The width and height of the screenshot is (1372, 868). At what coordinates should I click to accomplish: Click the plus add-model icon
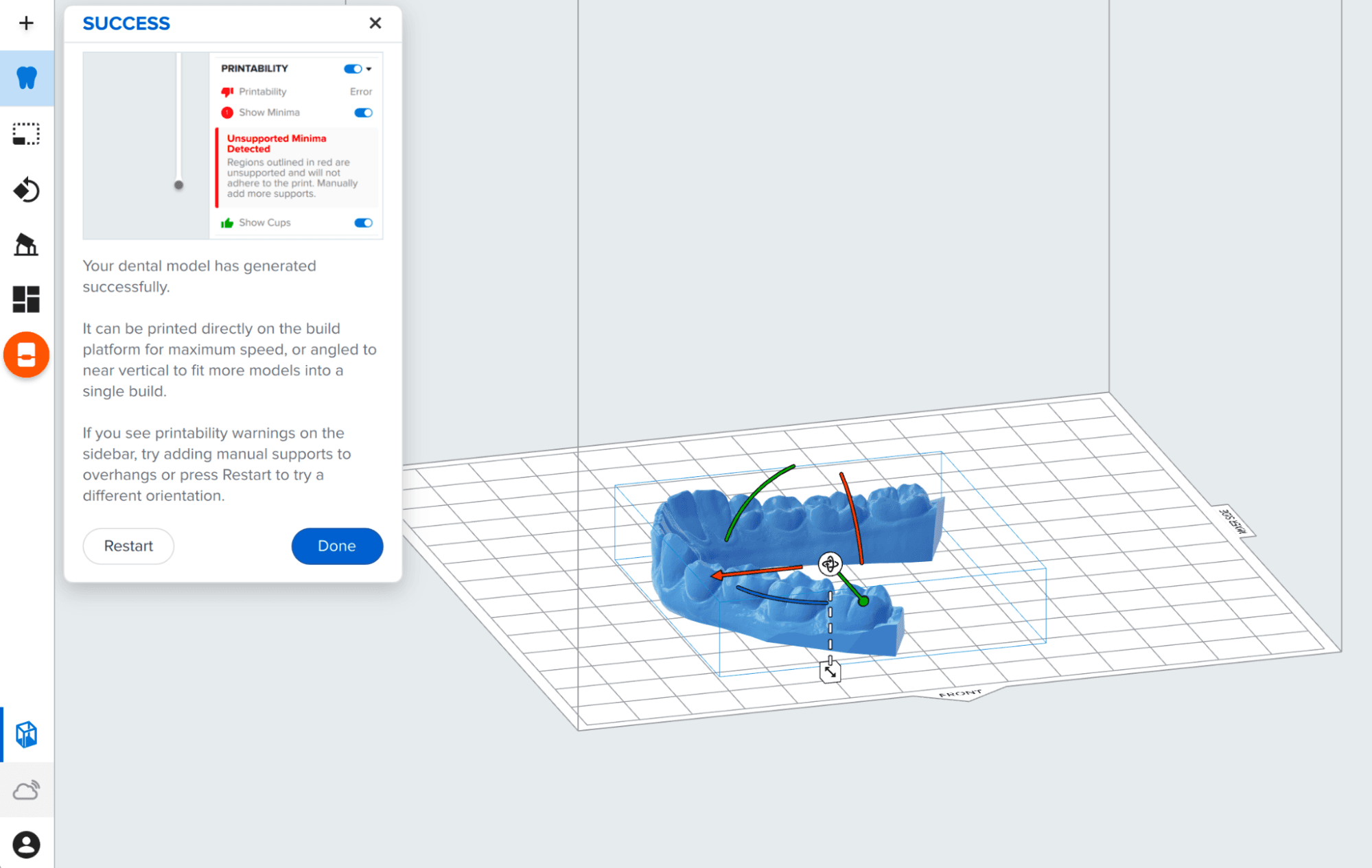point(26,23)
